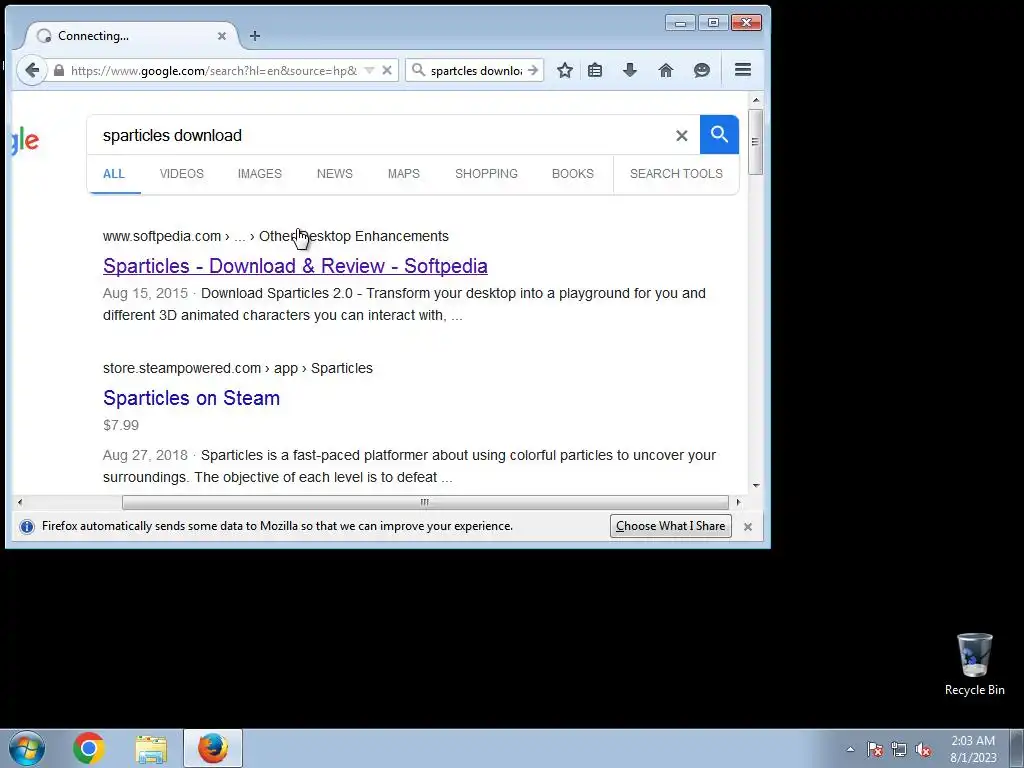Open the Sparticles on Steam link

[x=191, y=398]
